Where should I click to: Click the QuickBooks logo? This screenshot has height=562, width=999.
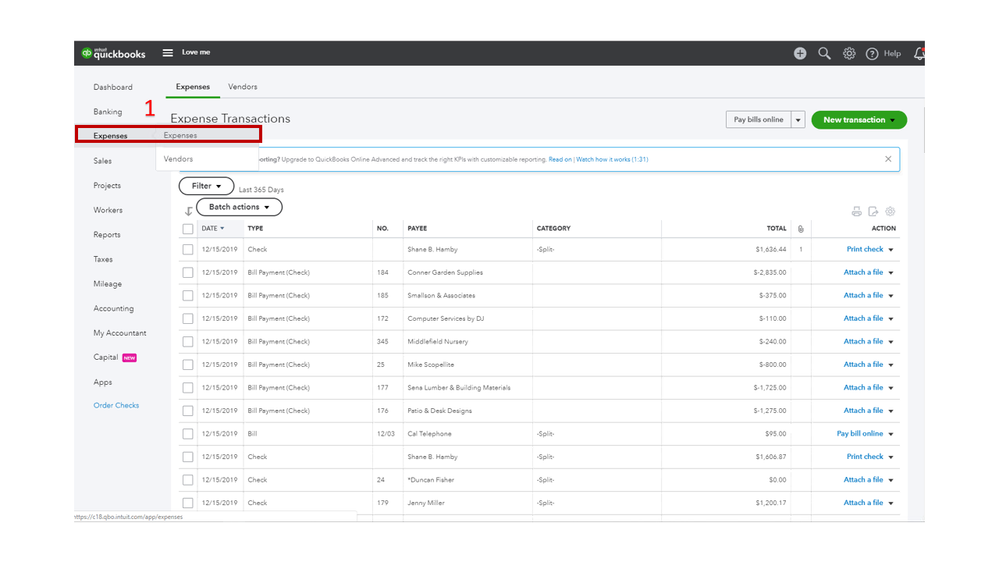(x=113, y=54)
